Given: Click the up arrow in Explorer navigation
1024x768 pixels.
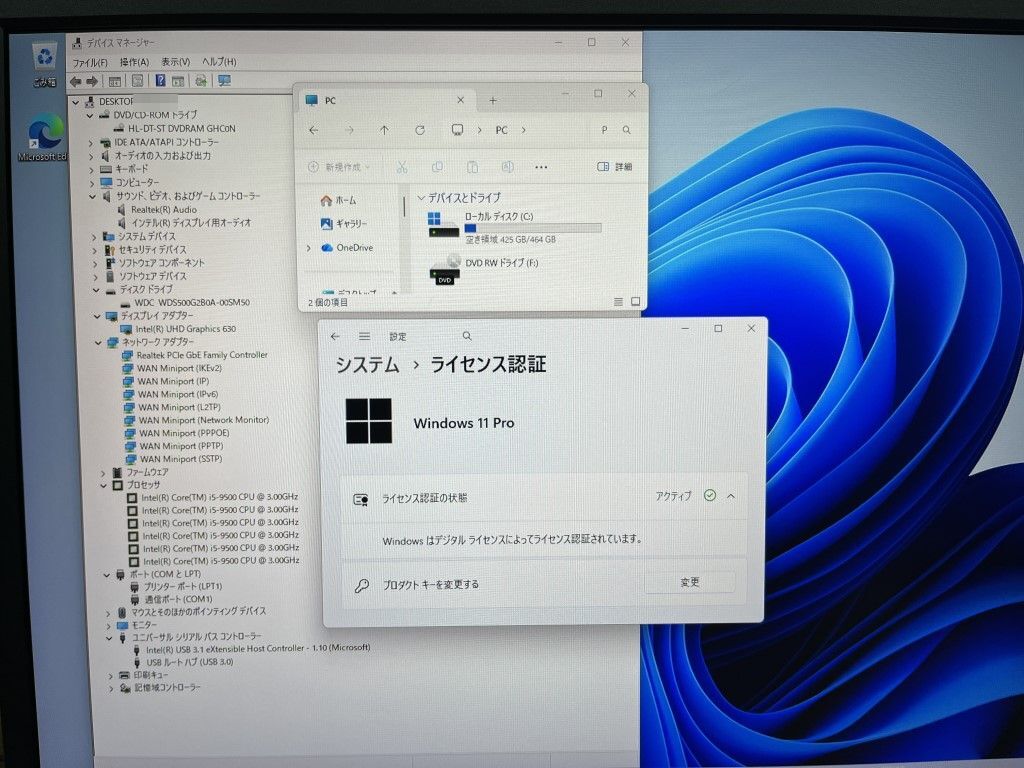Looking at the screenshot, I should pos(384,131).
